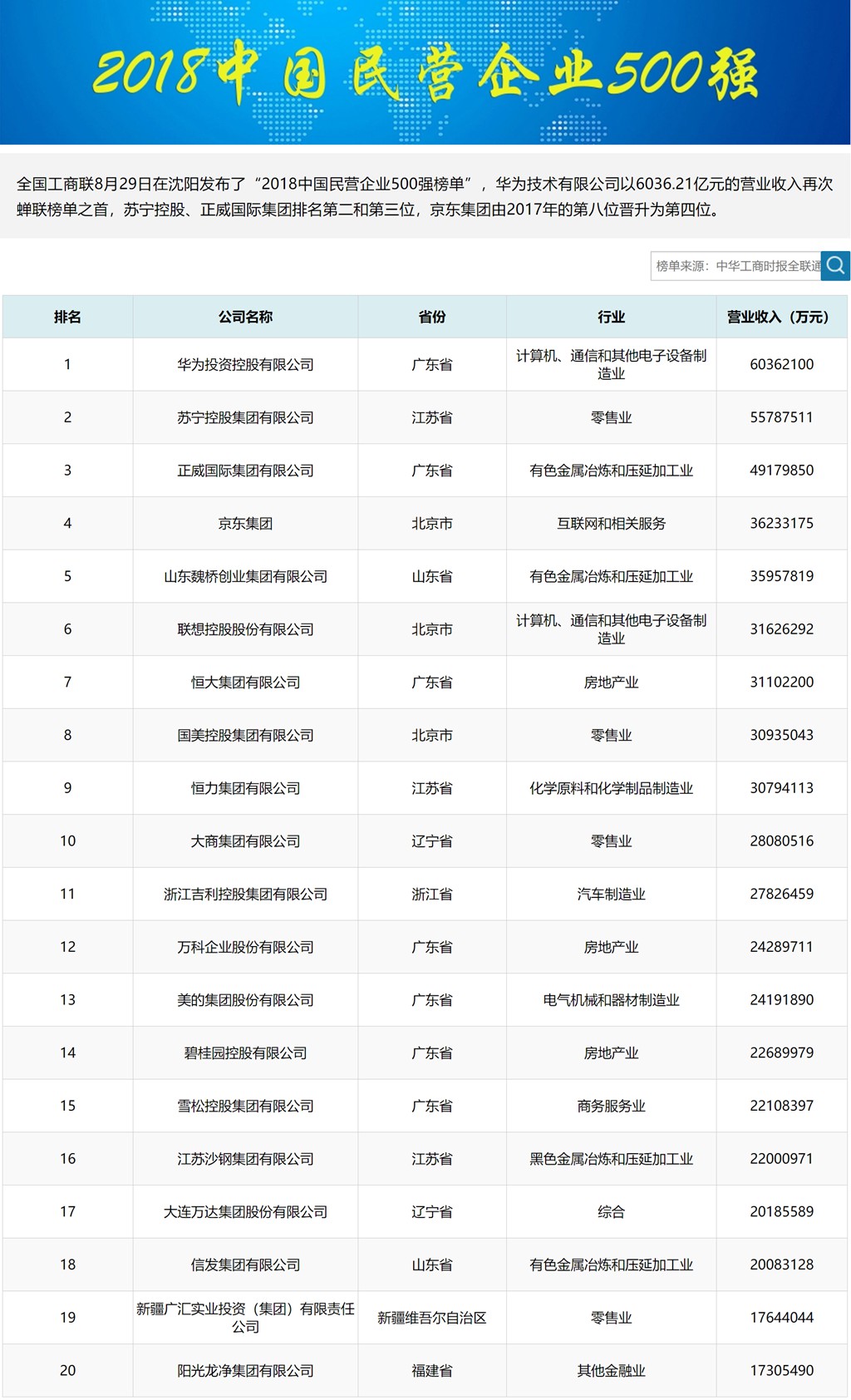Select 华为投资控股有限公司 company name

(x=245, y=364)
